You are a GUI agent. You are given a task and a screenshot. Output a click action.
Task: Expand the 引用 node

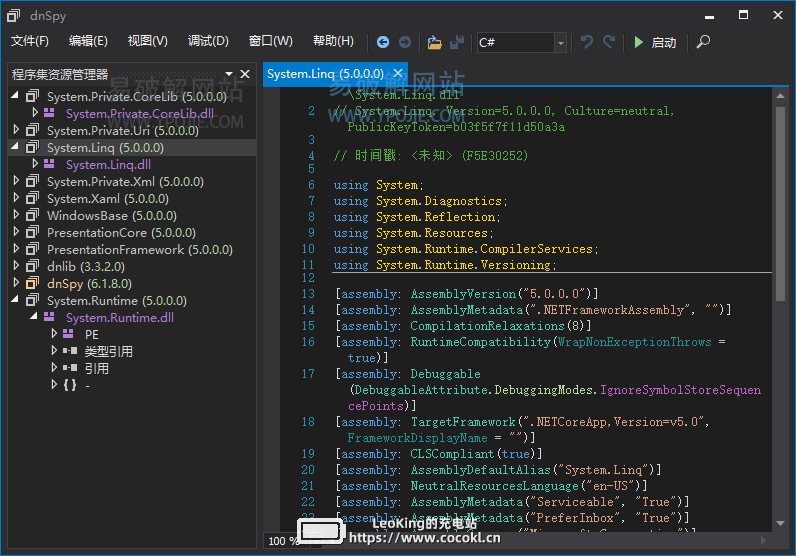(x=54, y=368)
